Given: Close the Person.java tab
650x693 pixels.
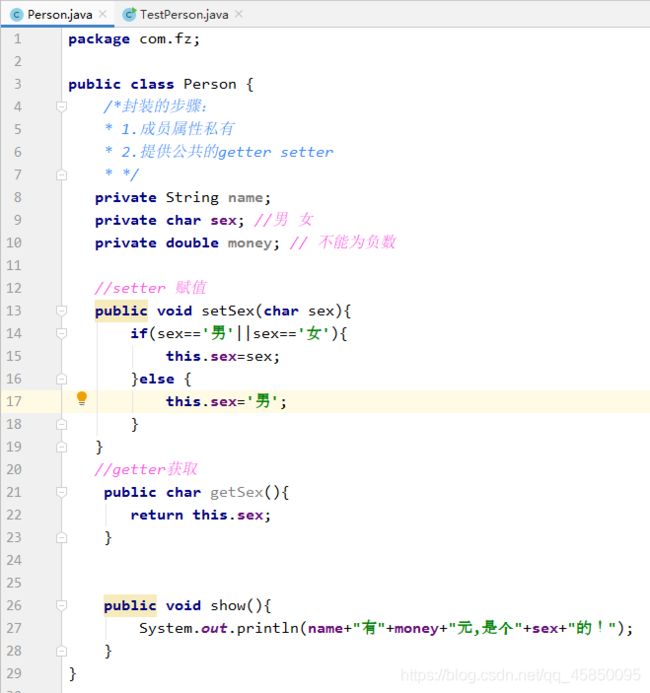Looking at the screenshot, I should [x=103, y=14].
